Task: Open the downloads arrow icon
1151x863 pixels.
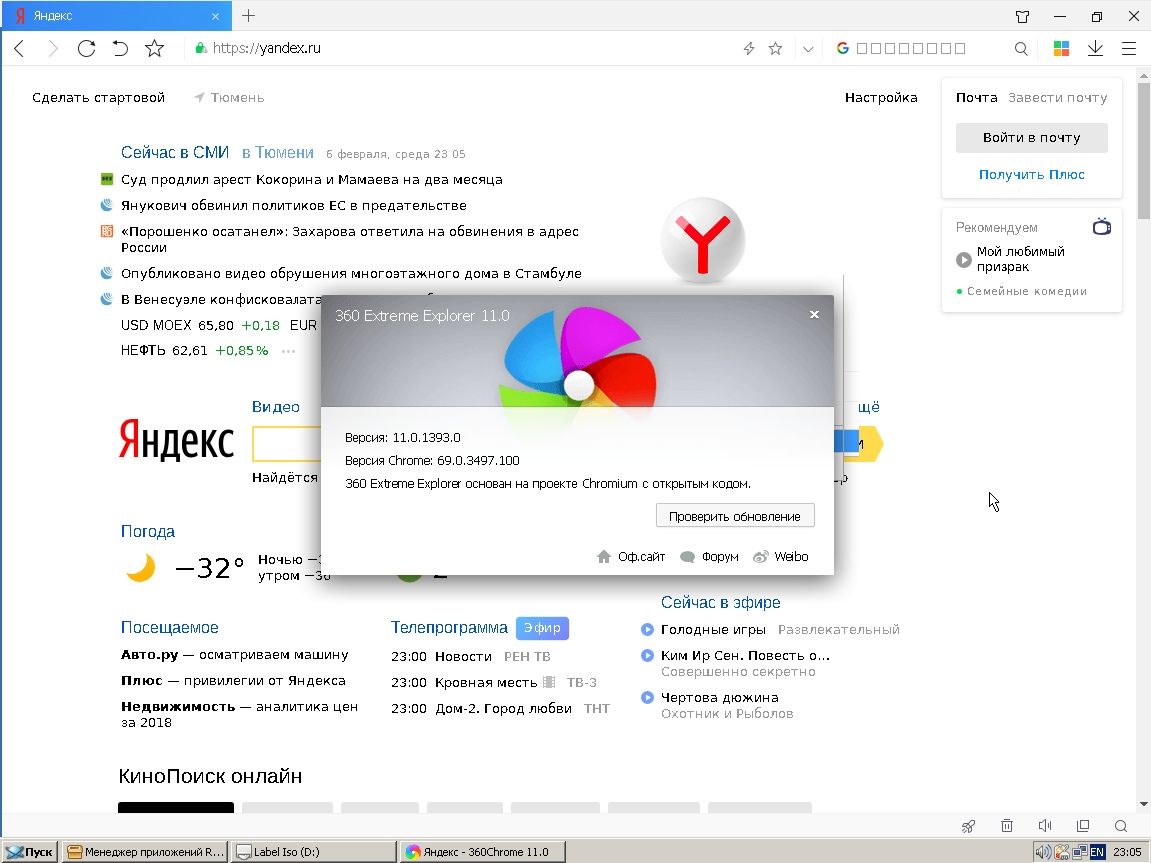Action: pos(1095,48)
